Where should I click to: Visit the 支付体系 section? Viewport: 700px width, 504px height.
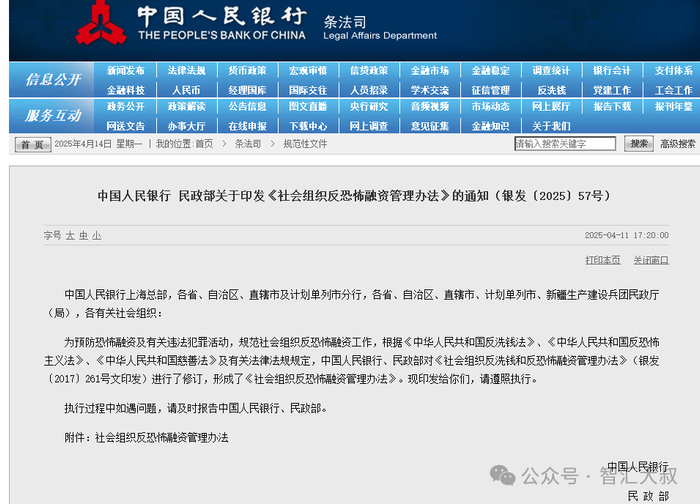[x=674, y=71]
